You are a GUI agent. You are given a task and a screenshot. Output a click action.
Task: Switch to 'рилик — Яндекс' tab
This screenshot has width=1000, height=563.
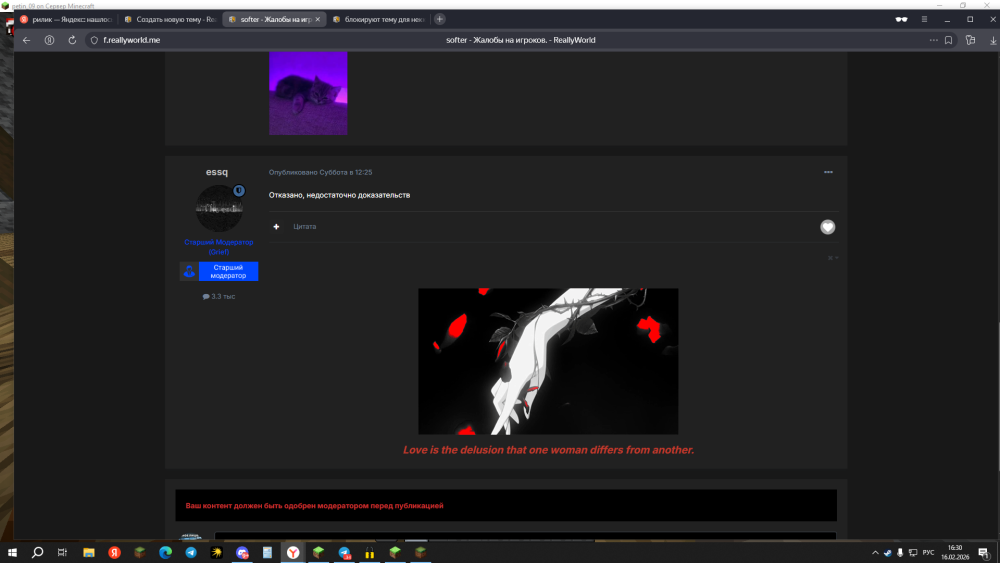(x=66, y=19)
